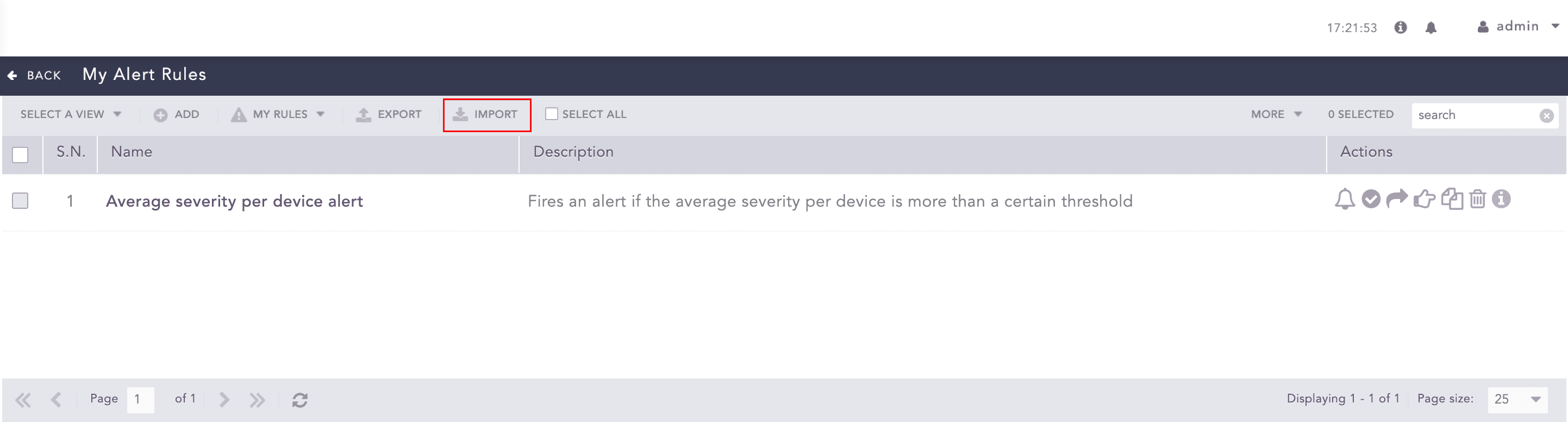1568x422 pixels.
Task: Click the refresh icon in the pagination bar
Action: pyautogui.click(x=299, y=400)
